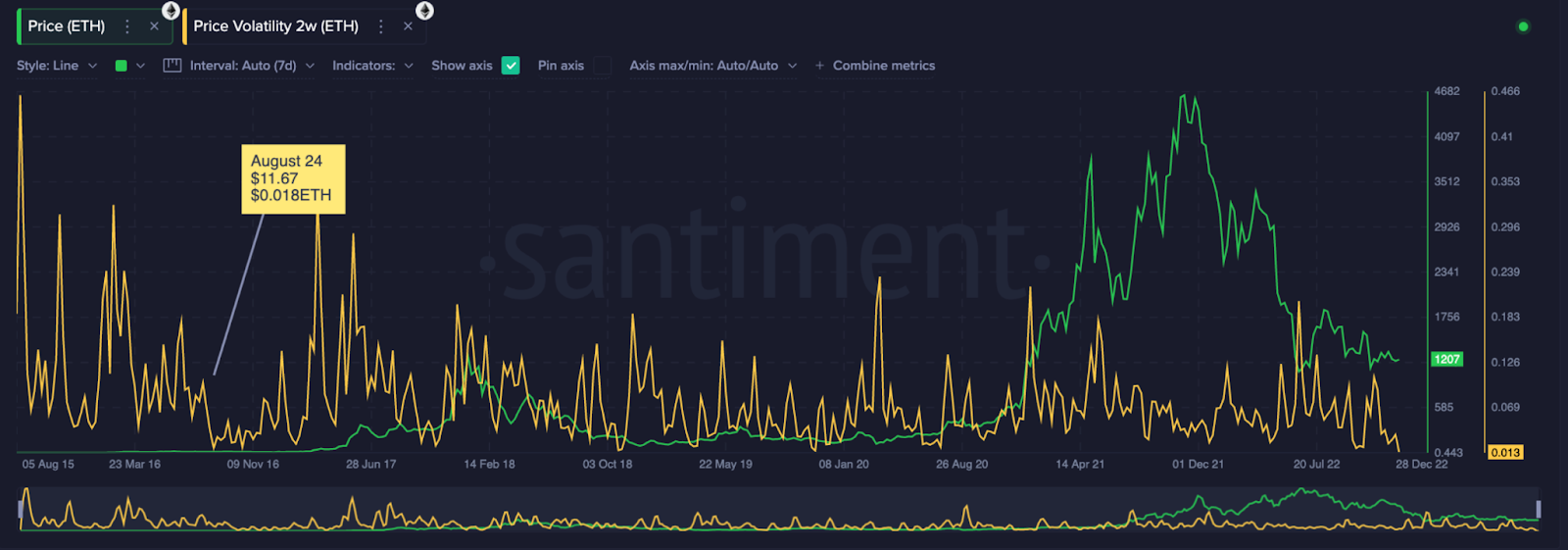
Task: Expand the Indicators dropdown
Action: click(x=372, y=66)
